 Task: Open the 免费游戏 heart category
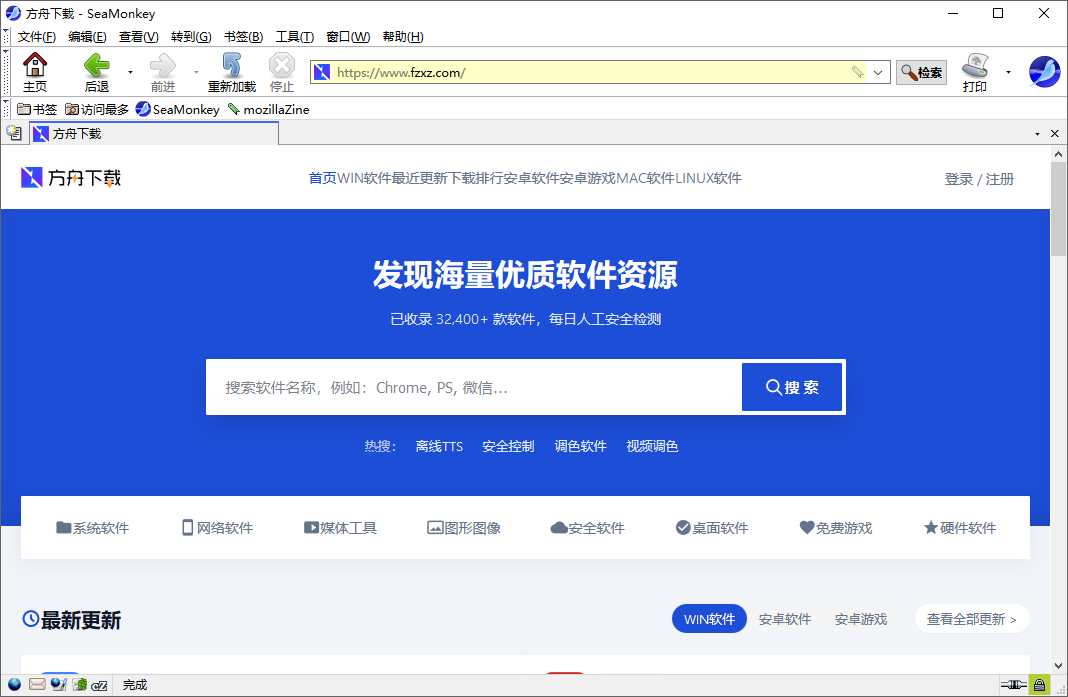836,528
